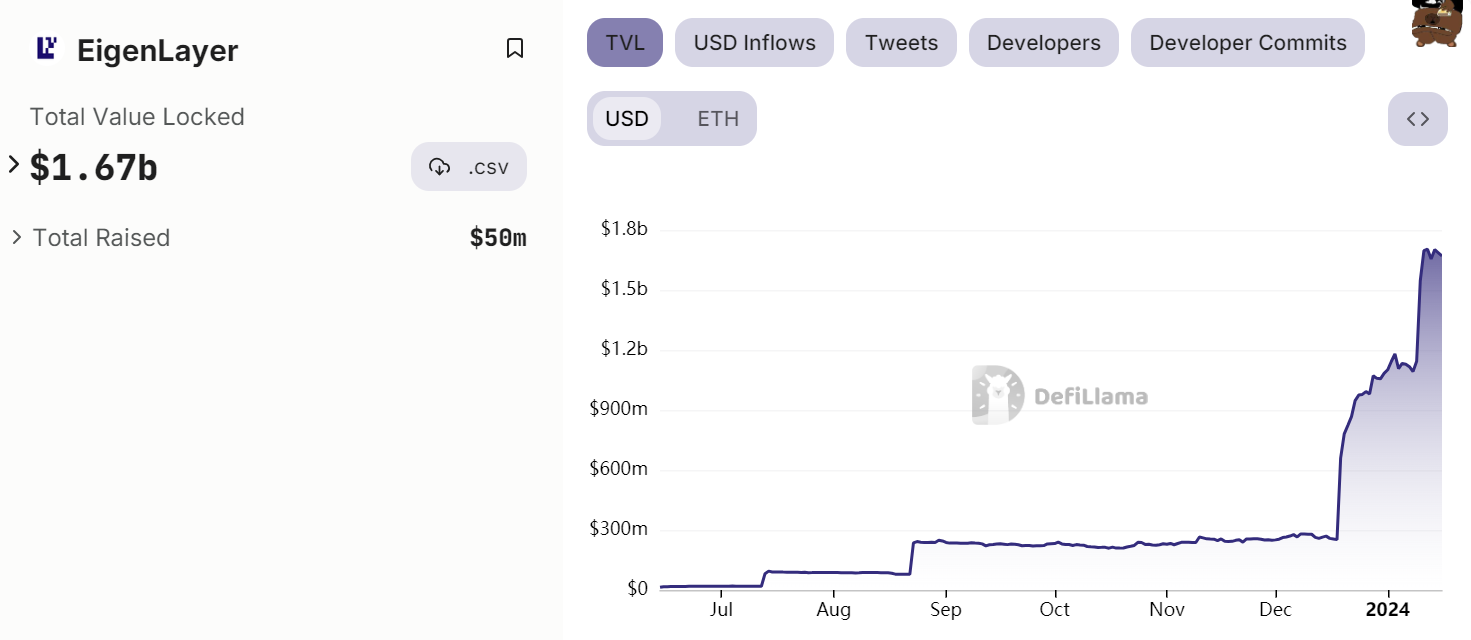The image size is (1471, 640).
Task: Select the TVL tab
Action: click(x=624, y=42)
